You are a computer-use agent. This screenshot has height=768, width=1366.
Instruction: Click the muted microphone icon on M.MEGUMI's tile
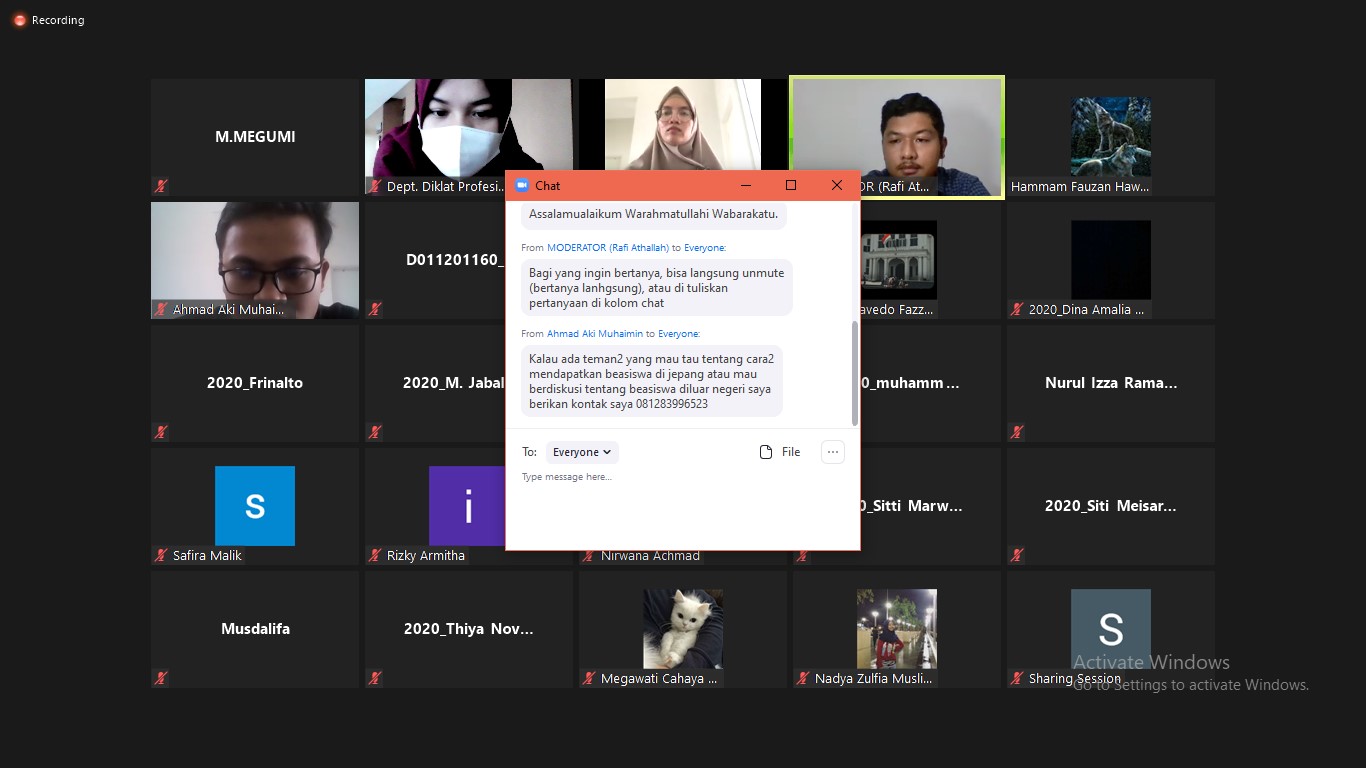161,186
